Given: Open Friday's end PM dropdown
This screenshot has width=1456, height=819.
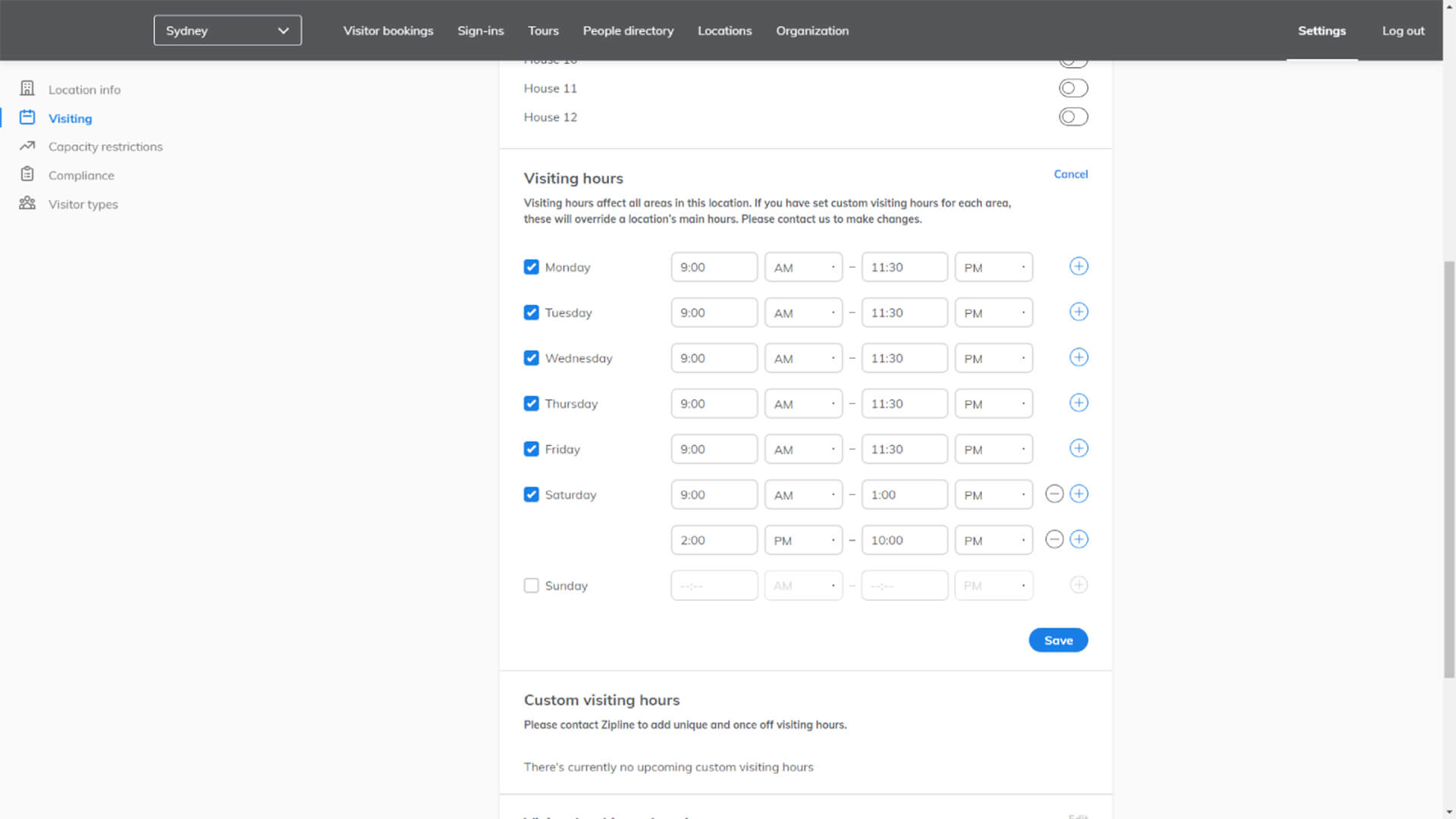Looking at the screenshot, I should point(993,449).
